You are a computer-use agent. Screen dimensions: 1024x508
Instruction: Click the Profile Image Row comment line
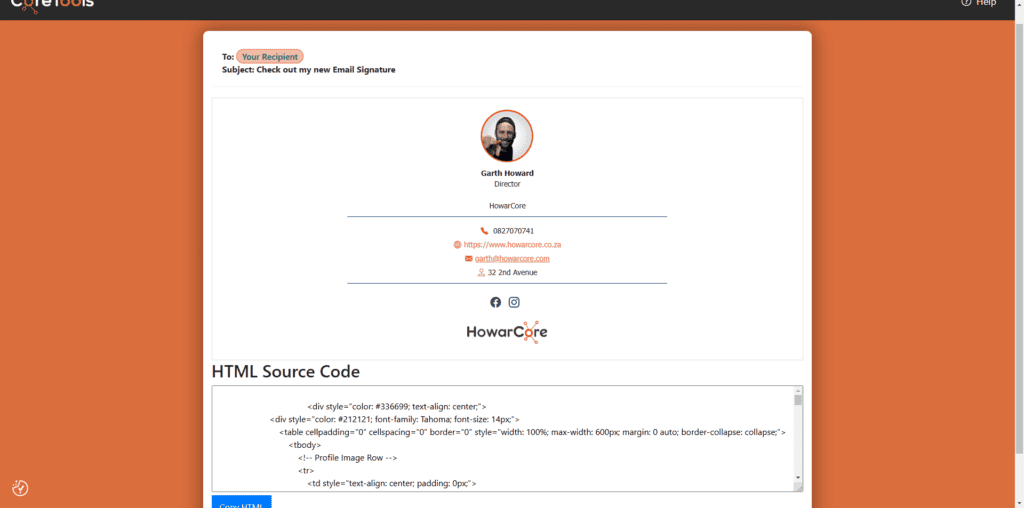347,458
